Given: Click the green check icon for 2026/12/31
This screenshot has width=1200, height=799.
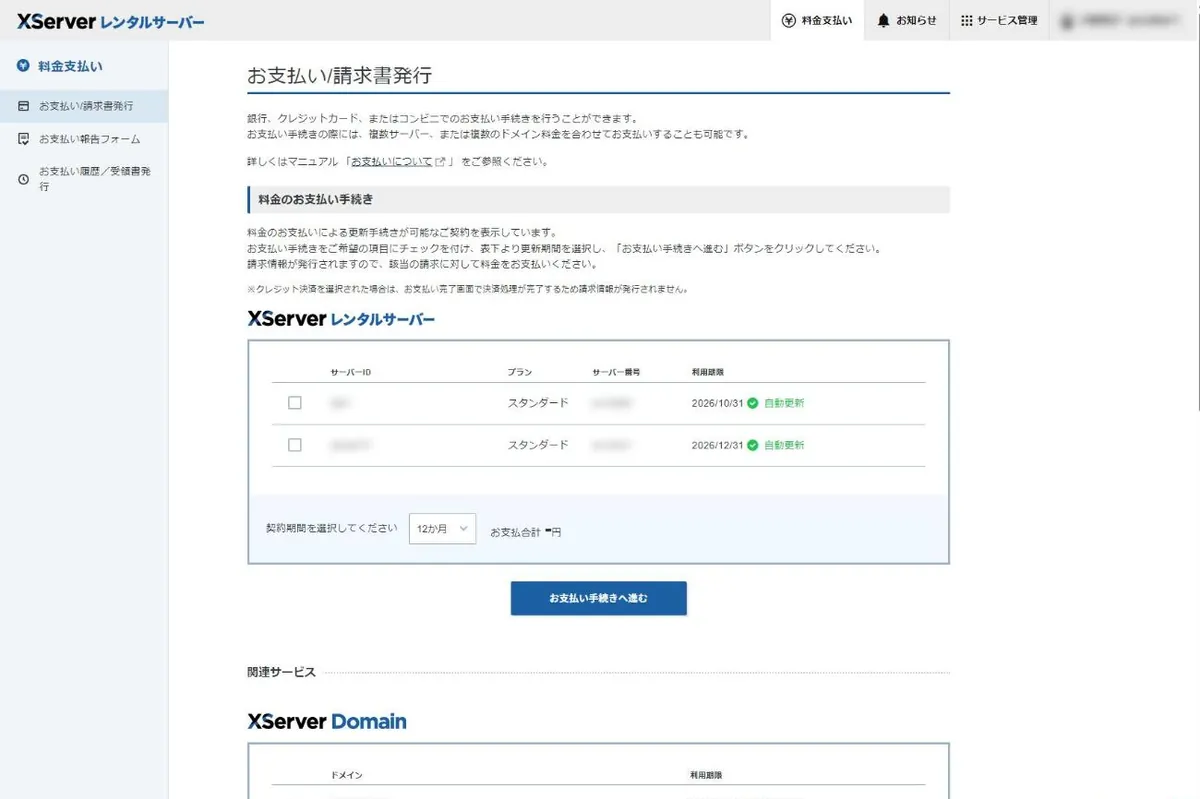Looking at the screenshot, I should click(753, 445).
